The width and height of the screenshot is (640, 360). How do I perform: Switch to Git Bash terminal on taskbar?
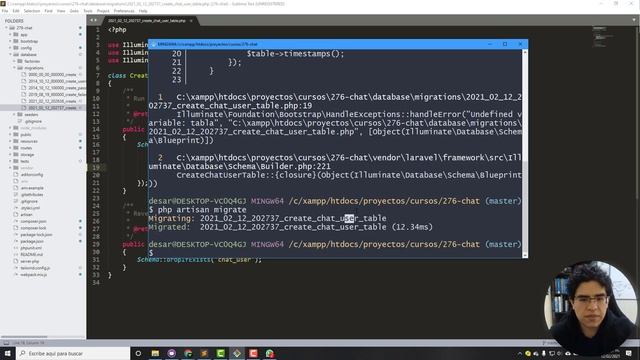[237, 353]
